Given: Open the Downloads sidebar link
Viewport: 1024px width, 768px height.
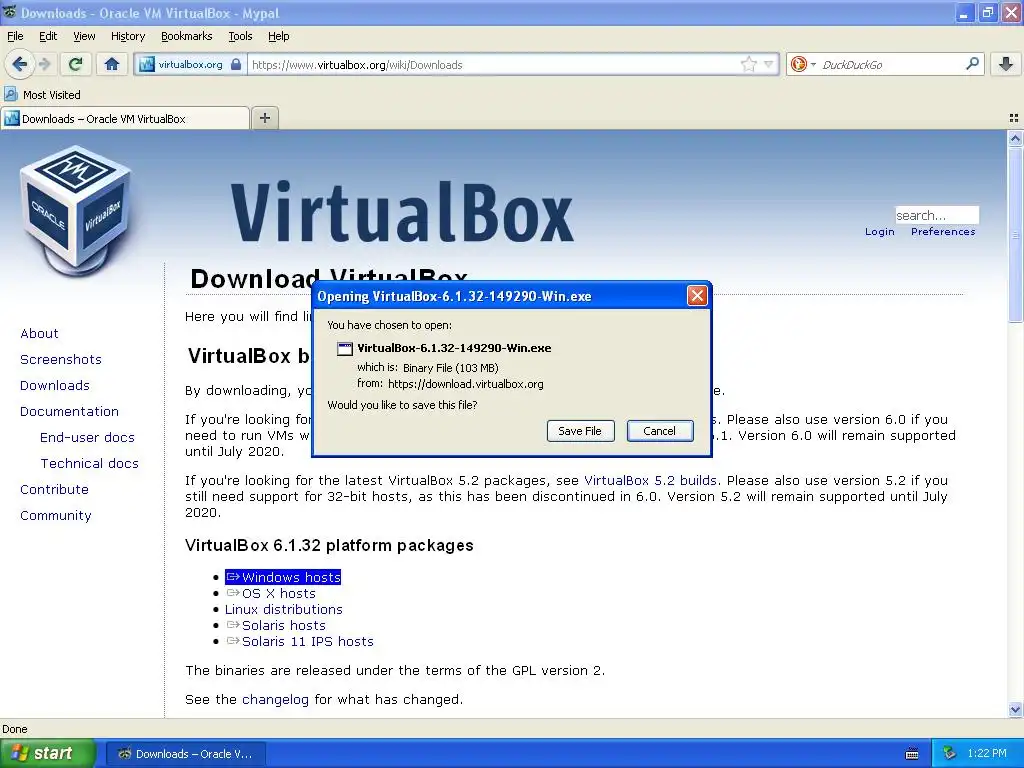Looking at the screenshot, I should click(55, 386).
